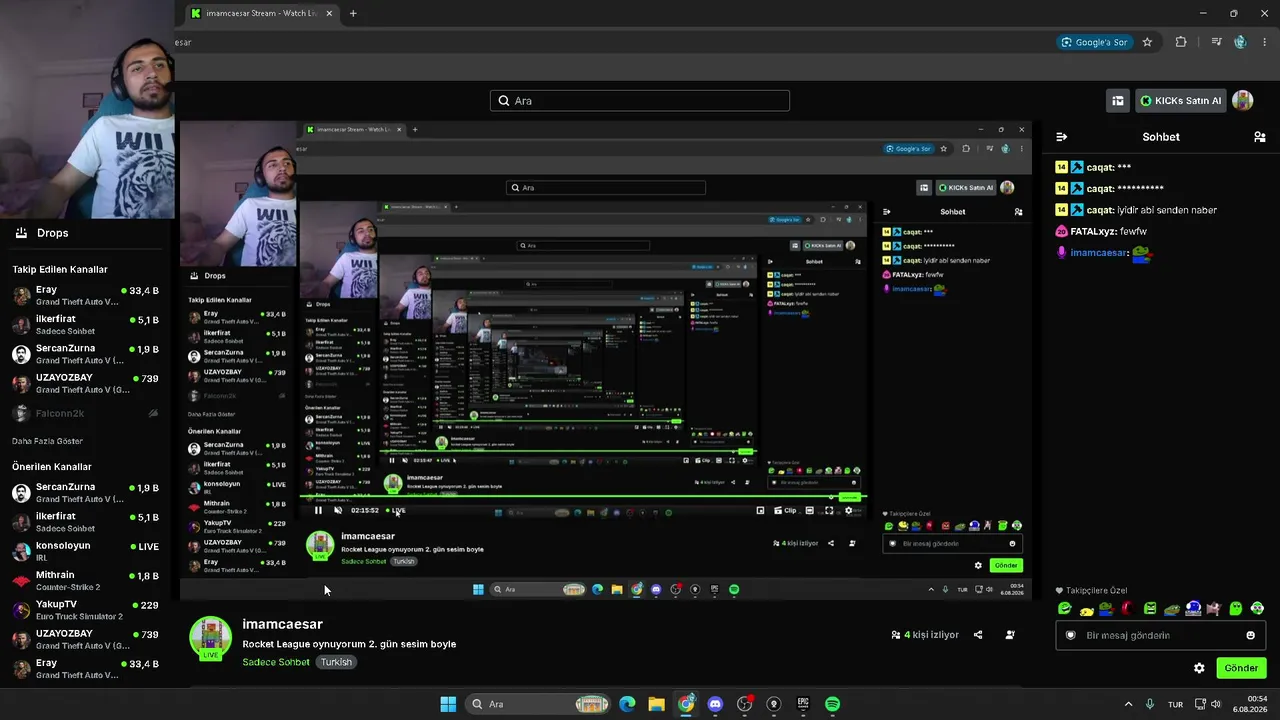Click the outermost KICKs Satın Al button
This screenshot has width=1280, height=720.
1181,101
